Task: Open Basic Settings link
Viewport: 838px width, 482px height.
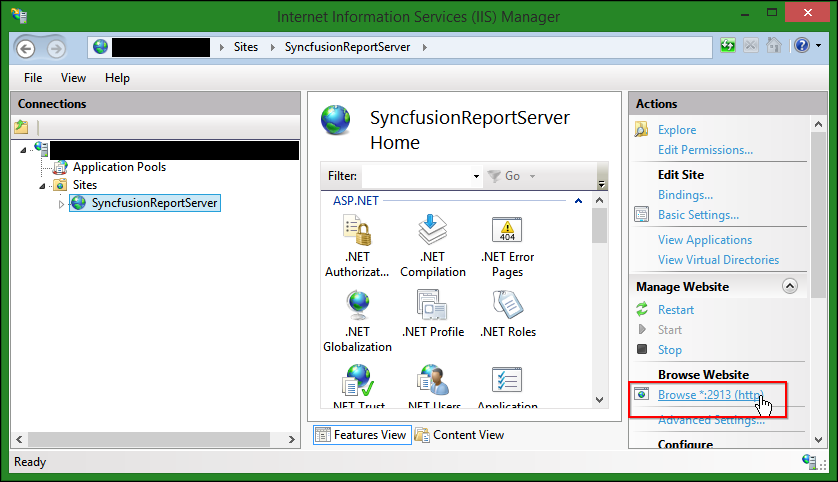Action: 698,215
